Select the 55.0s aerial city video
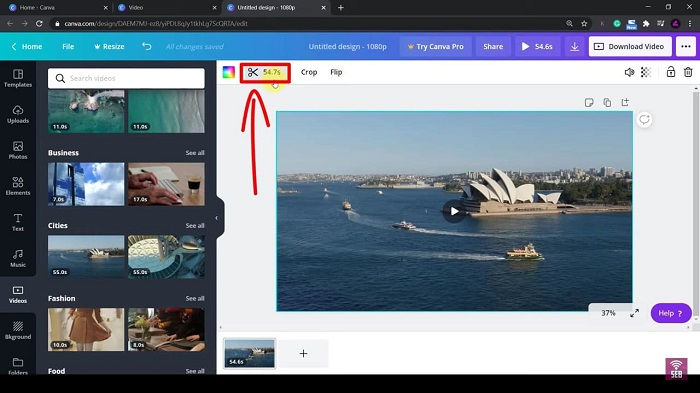The width and height of the screenshot is (700, 393). point(166,257)
